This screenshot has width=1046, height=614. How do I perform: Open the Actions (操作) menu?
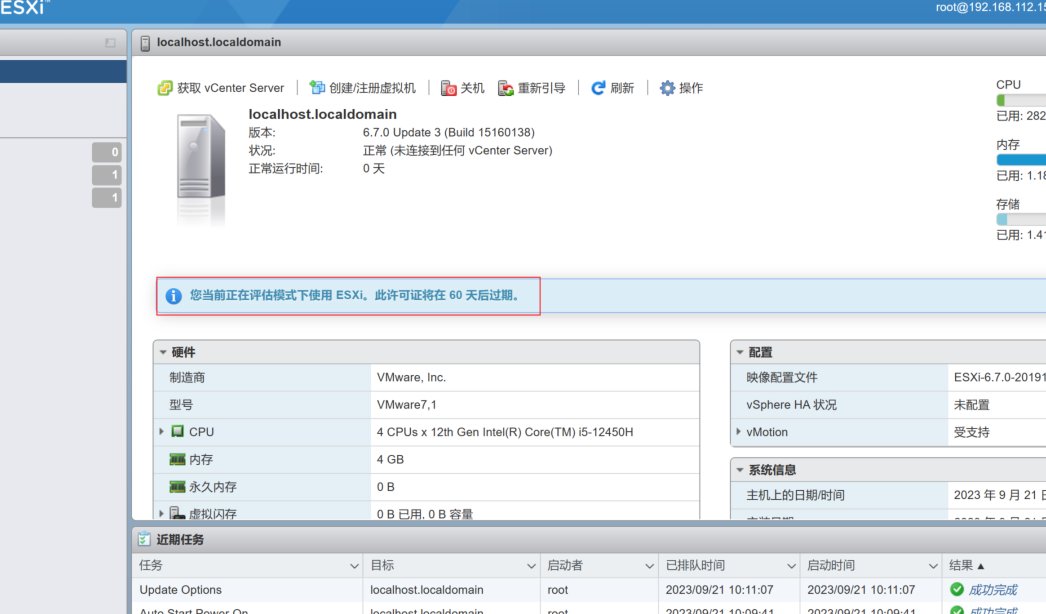pyautogui.click(x=682, y=87)
